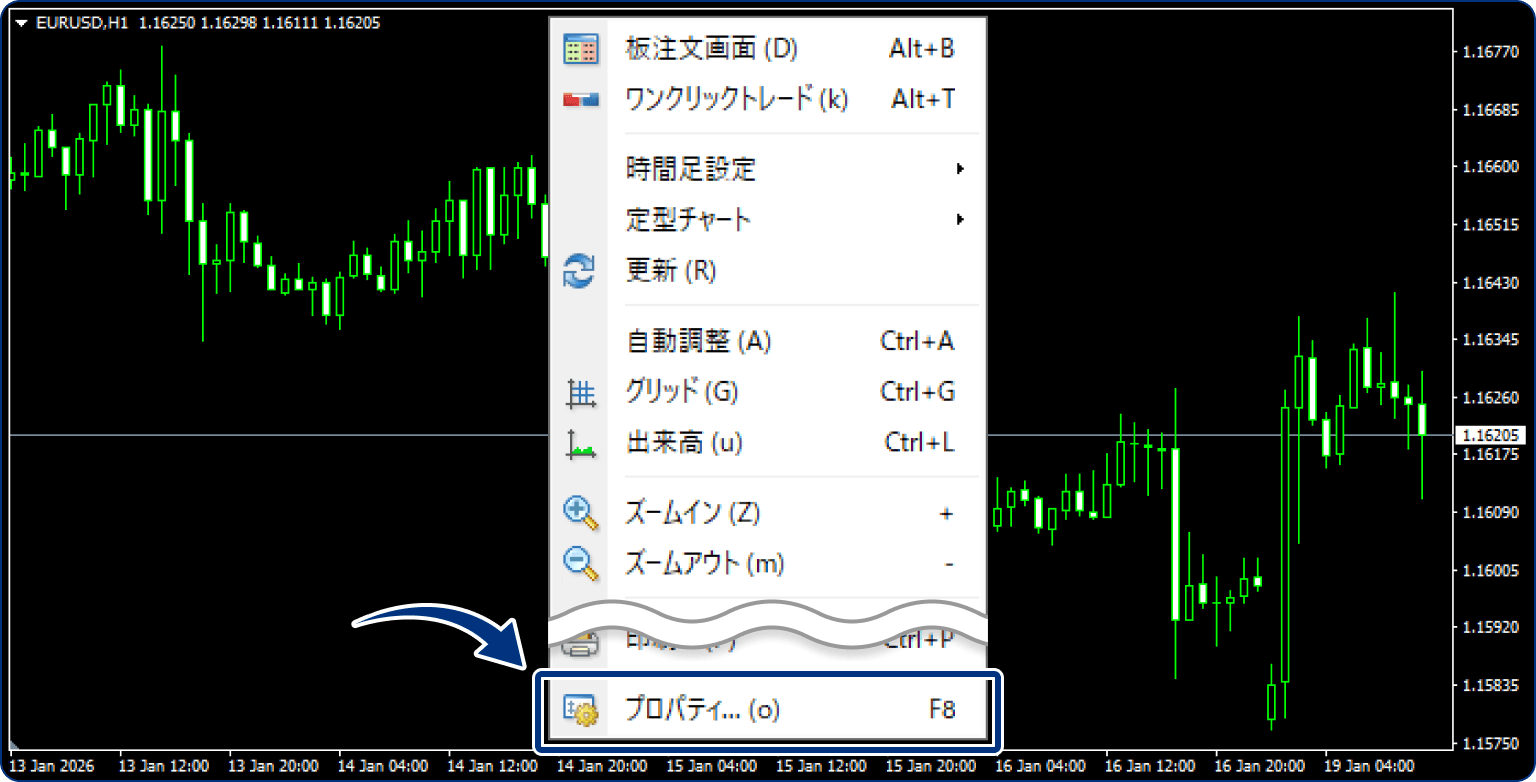The height and width of the screenshot is (782, 1536).
Task: Select the Zoom In magnifier icon
Action: 580,512
